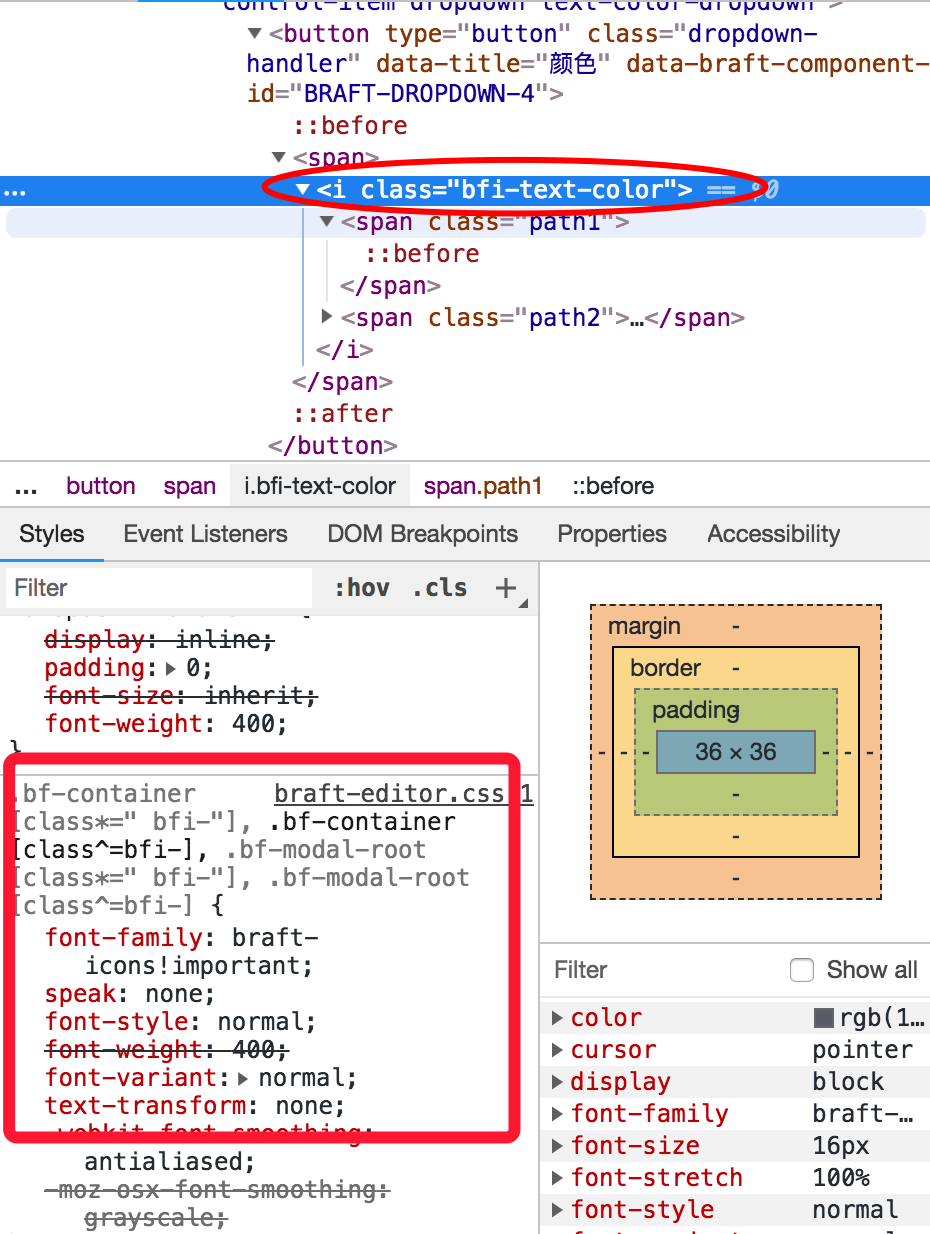Click the plus icon to add new style rule

click(x=505, y=587)
